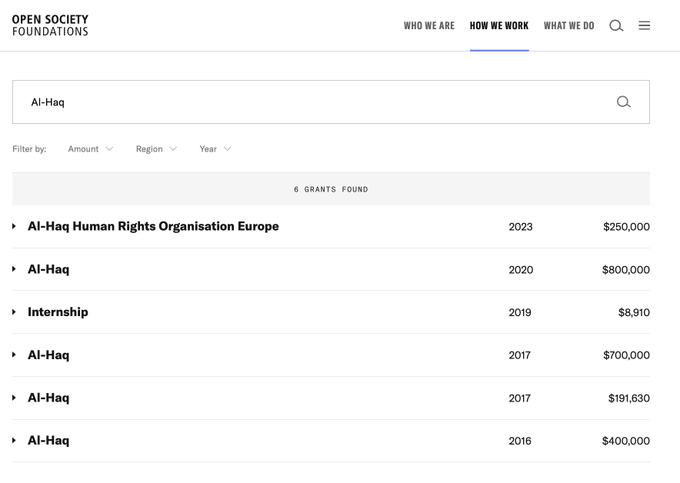The width and height of the screenshot is (680, 483).
Task: Click the 6 Grants Found banner text
Action: click(x=331, y=189)
